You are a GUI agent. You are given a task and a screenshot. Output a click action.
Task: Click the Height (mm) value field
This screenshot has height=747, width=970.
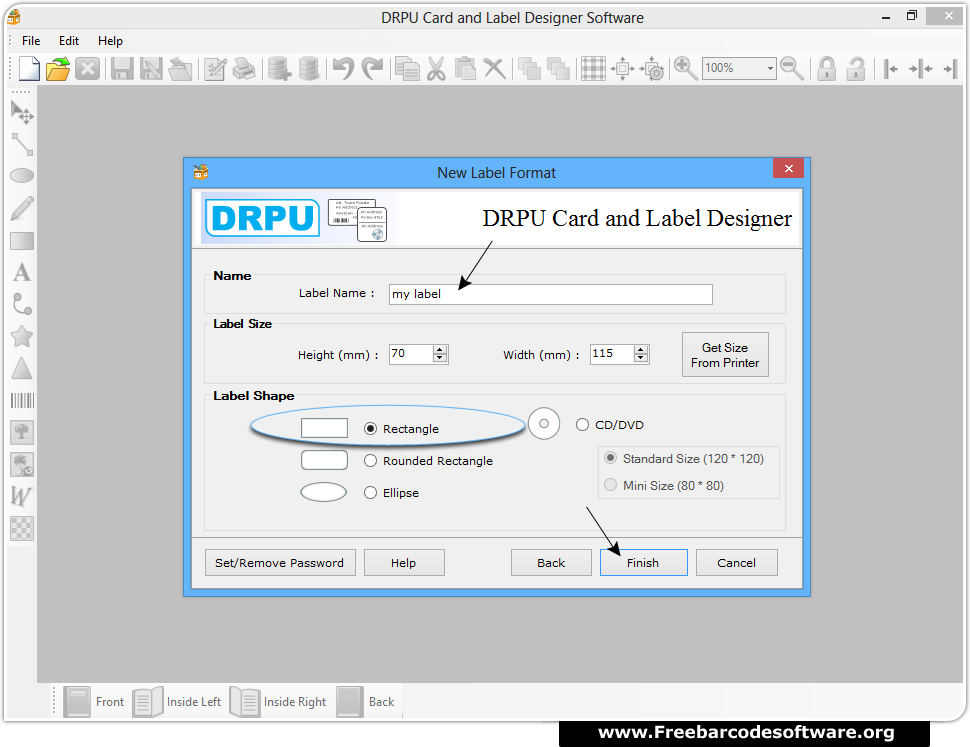point(411,354)
